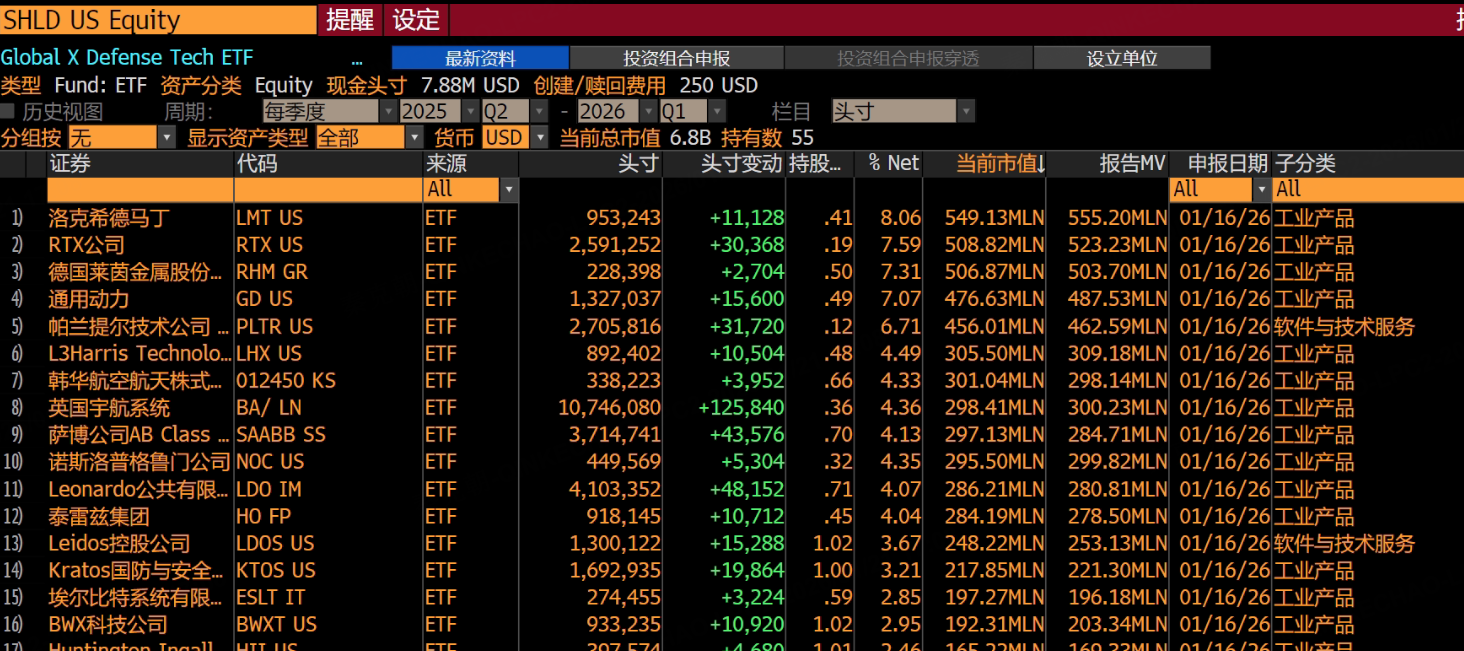Screen dimensions: 1464x651
Task: Click the ellipsis after Global X Defense Tech ETF
Action: coord(357,59)
